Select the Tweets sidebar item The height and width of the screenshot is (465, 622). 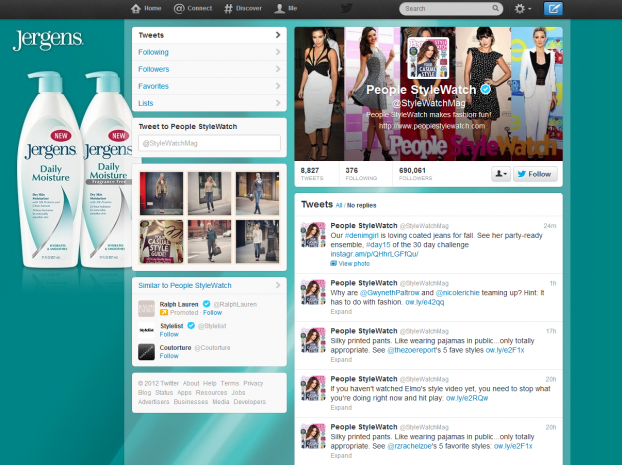pyautogui.click(x=209, y=35)
